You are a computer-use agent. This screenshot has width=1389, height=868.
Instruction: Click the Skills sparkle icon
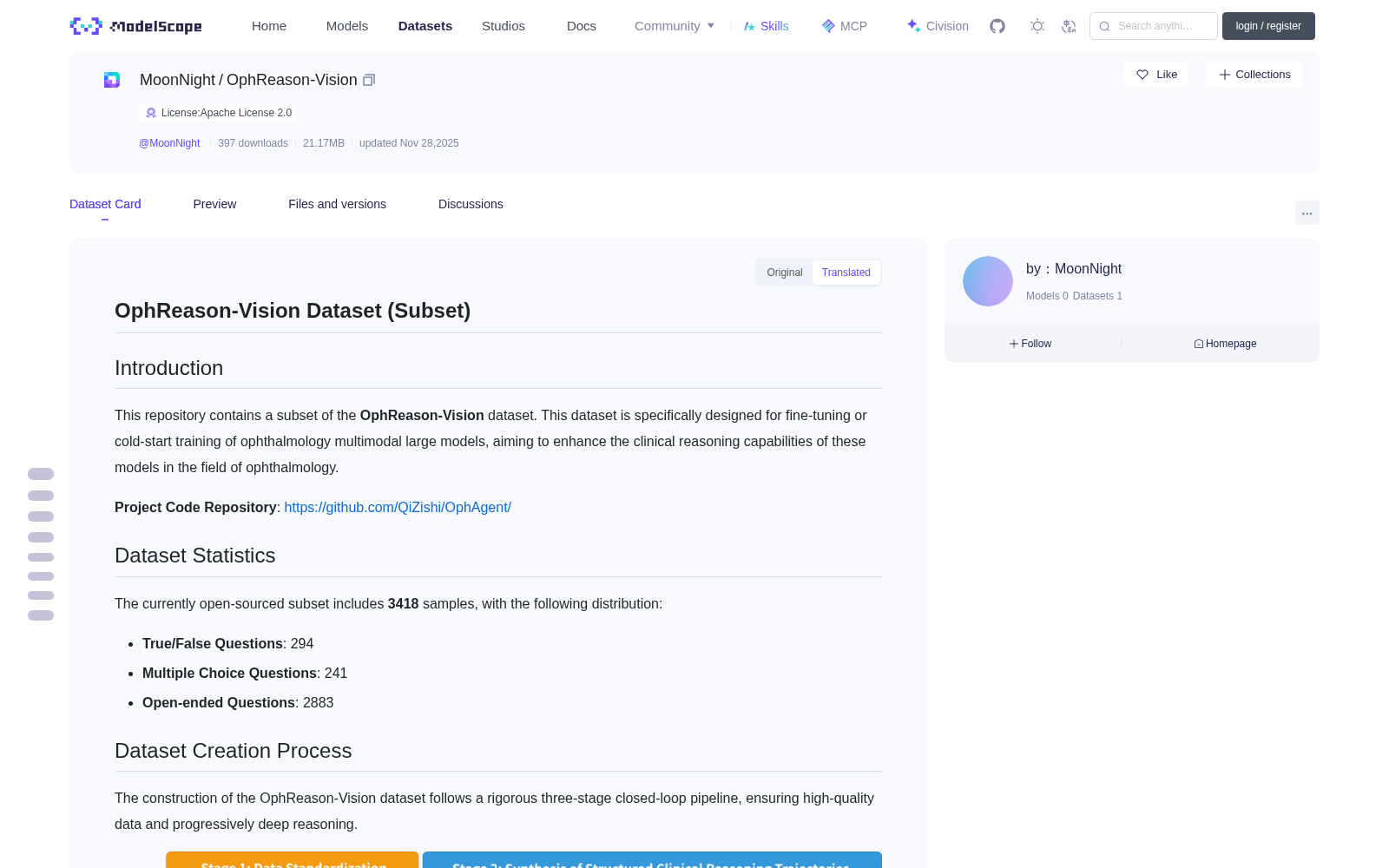click(749, 26)
